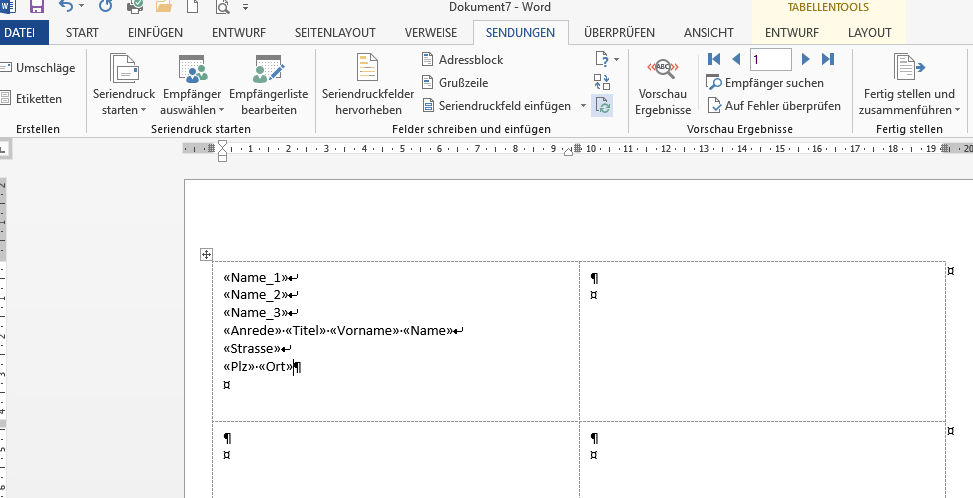
Task: Expand Seriendruckfeld einfügen dropdown arrow
Action: coord(583,106)
